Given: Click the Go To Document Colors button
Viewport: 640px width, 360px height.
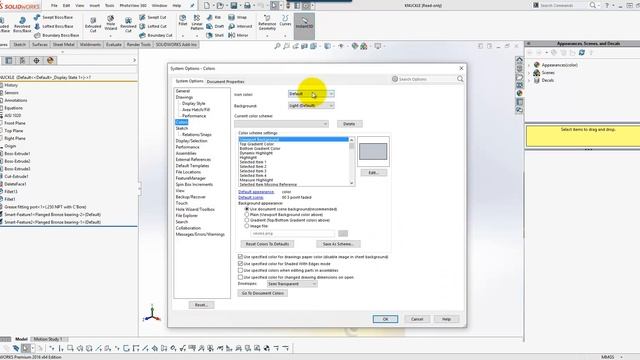Looking at the screenshot, I should 262,293.
